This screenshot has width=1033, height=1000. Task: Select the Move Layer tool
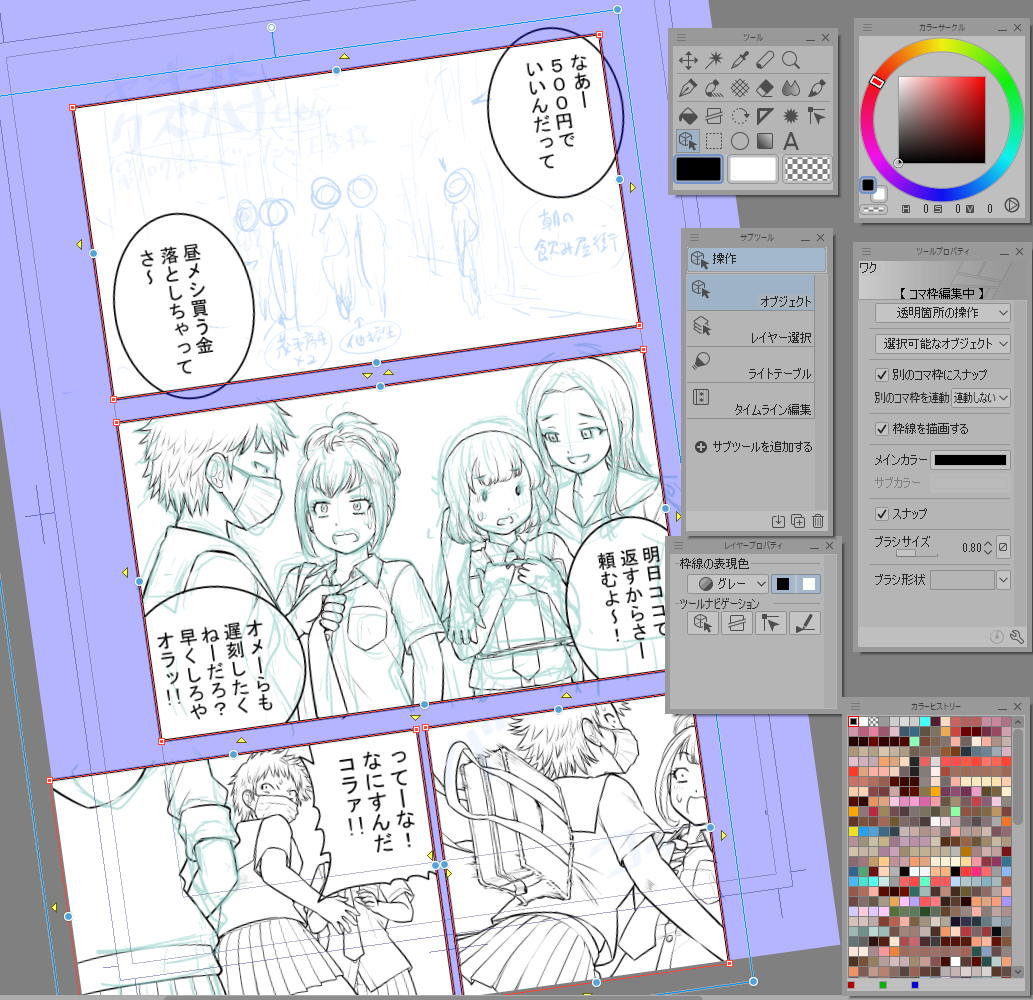[x=688, y=61]
